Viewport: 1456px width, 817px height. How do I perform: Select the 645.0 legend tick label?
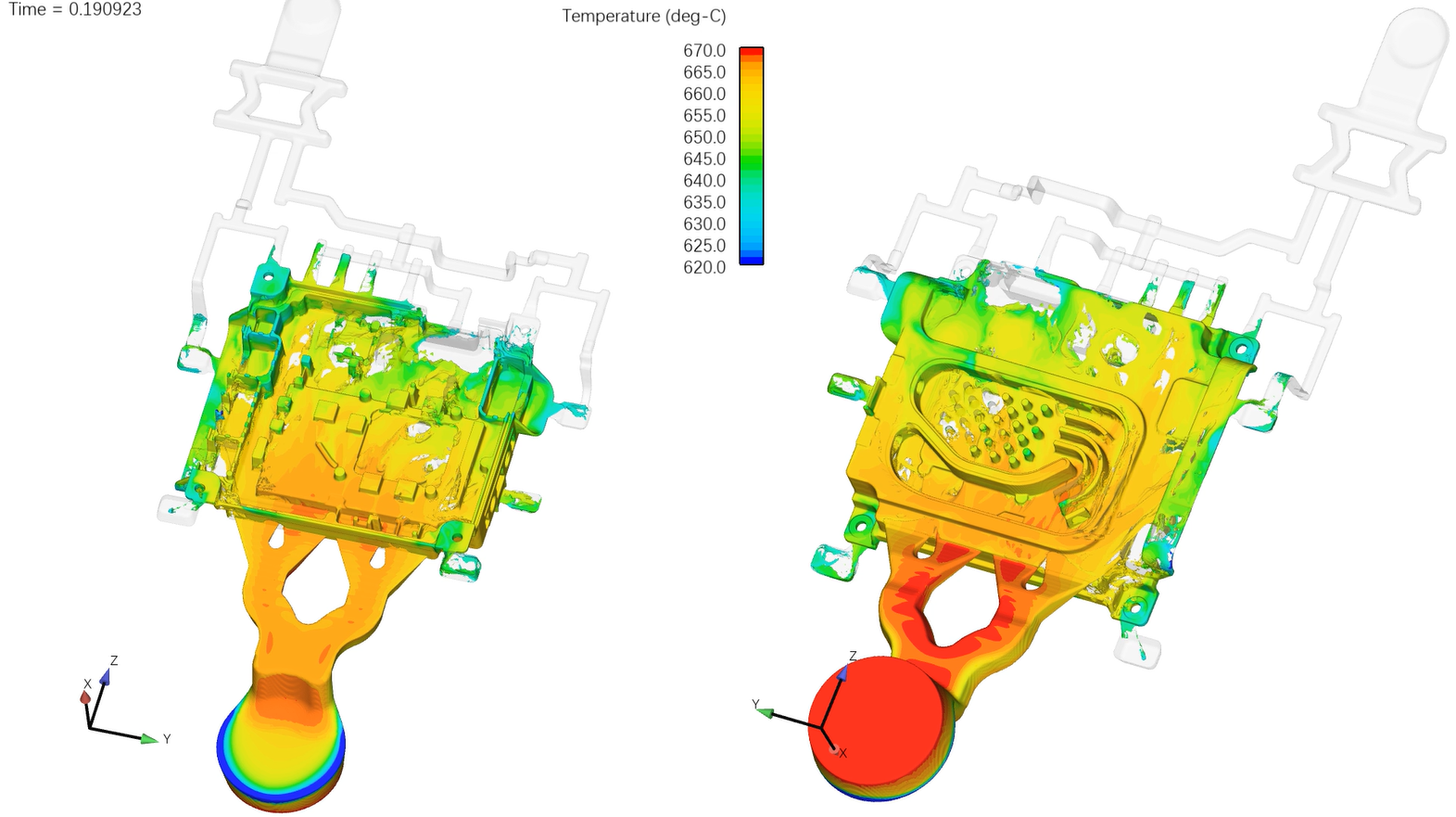click(x=703, y=160)
